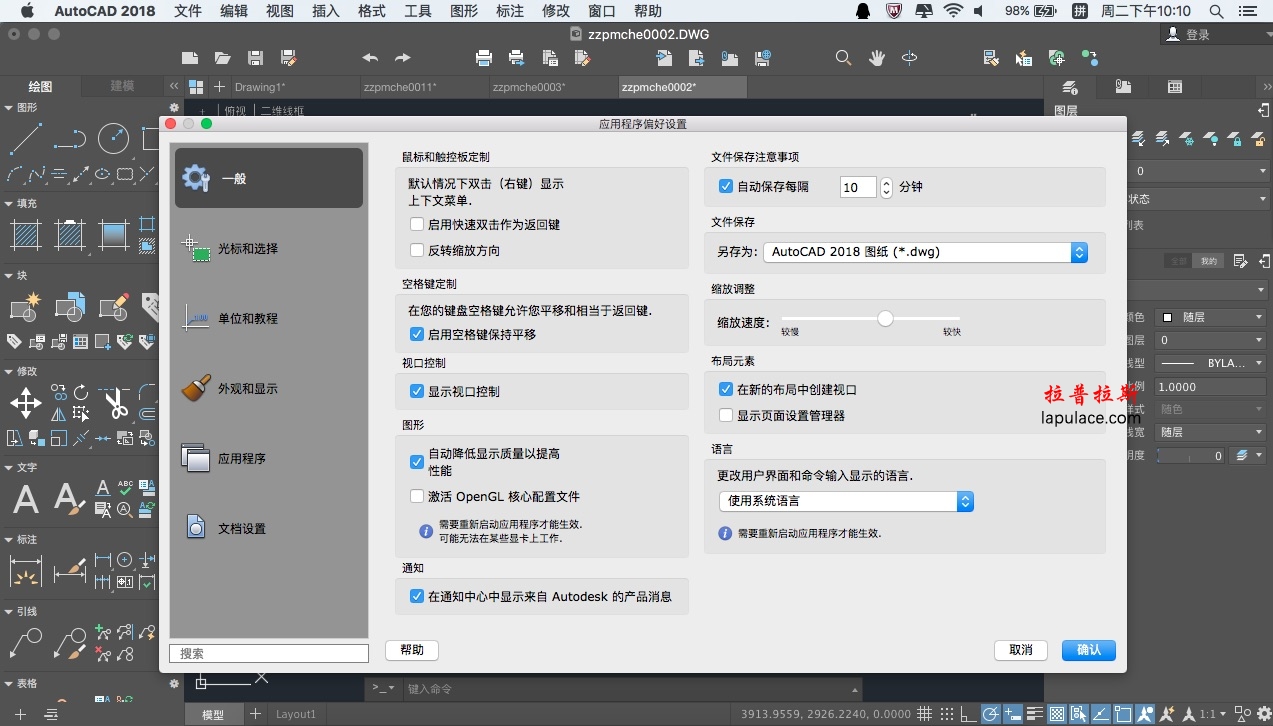The width and height of the screenshot is (1273, 726).
Task: Select the Pan hand tool in toolbar
Action: (877, 58)
